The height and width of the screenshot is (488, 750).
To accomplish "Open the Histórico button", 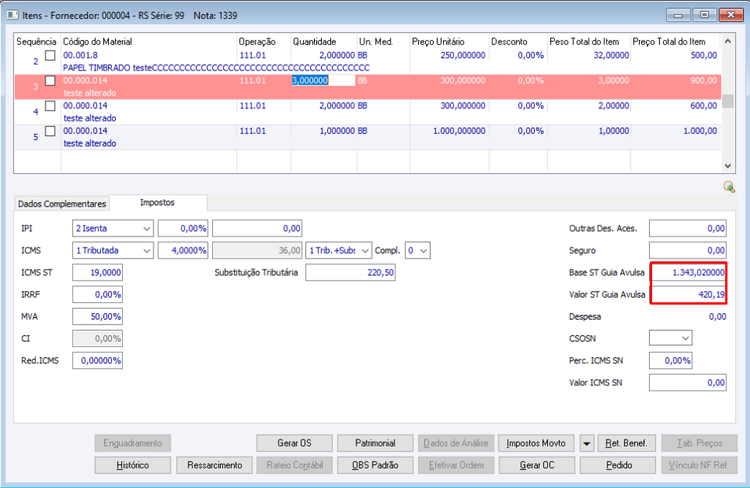I will pyautogui.click(x=132, y=466).
